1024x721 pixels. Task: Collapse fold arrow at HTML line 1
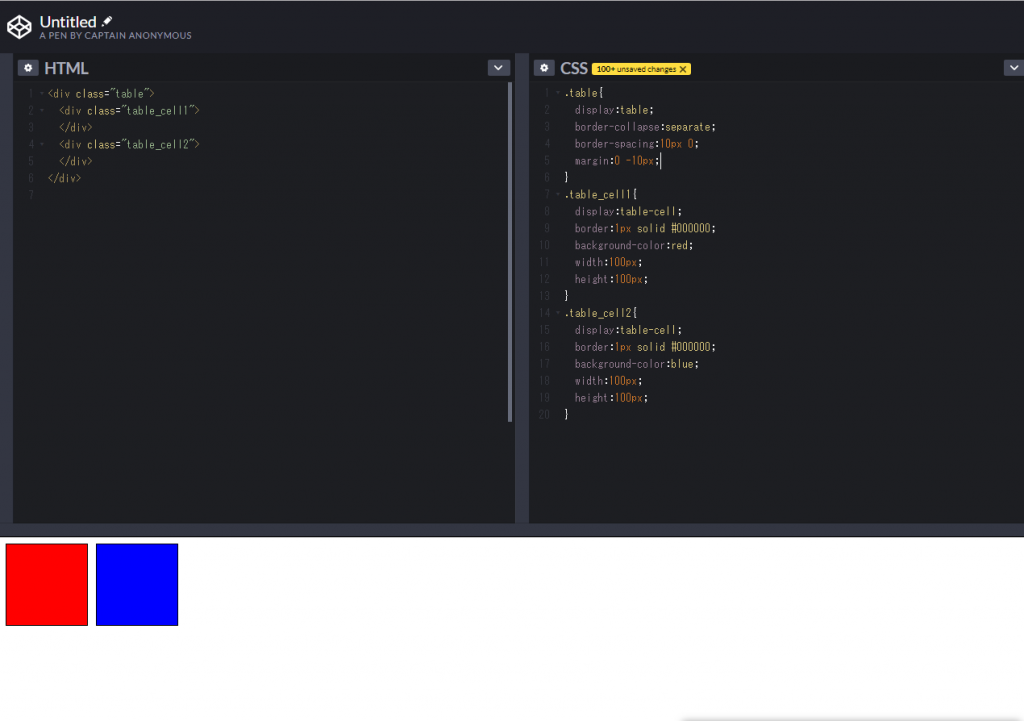[x=42, y=94]
